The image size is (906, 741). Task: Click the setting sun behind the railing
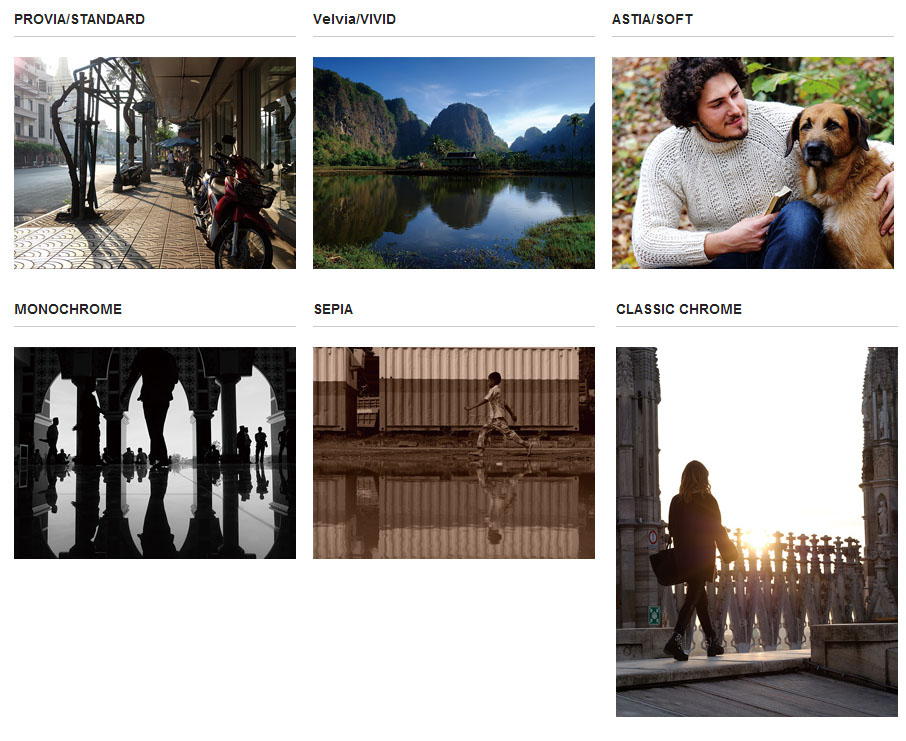756,542
